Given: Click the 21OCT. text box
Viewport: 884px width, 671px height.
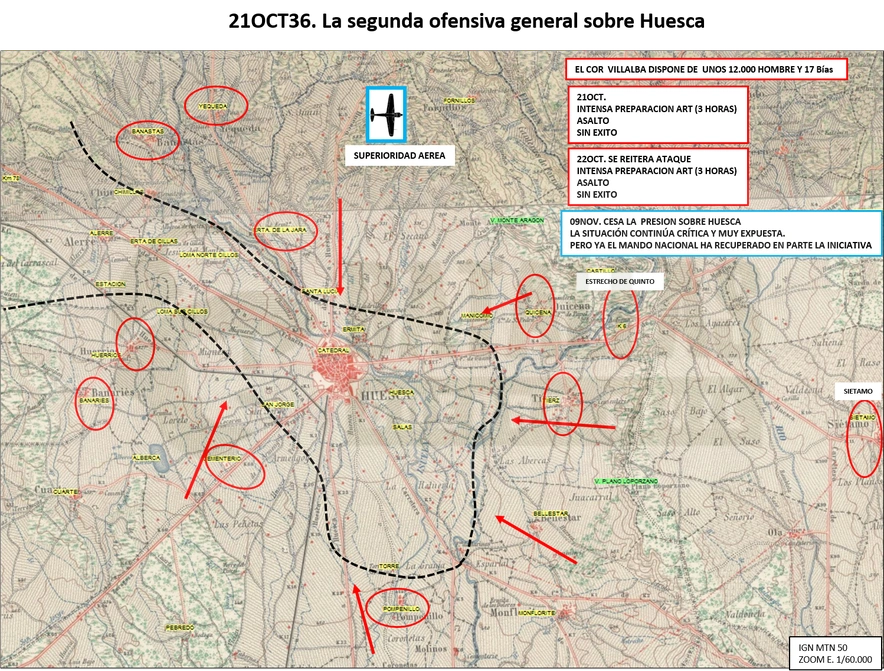Looking at the screenshot, I should point(657,114).
